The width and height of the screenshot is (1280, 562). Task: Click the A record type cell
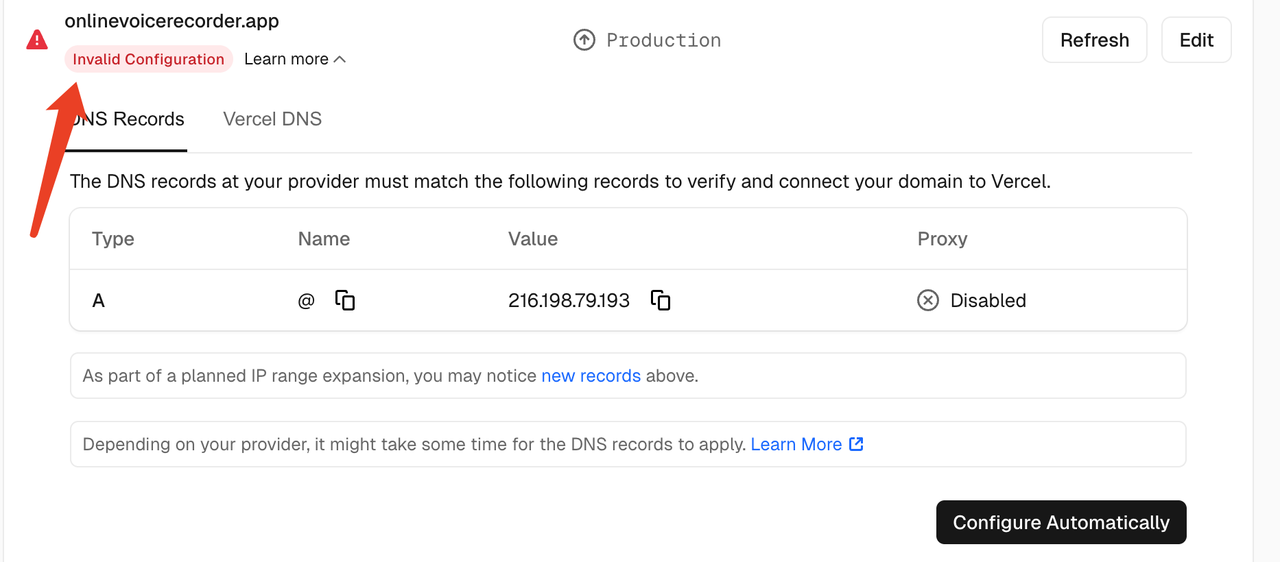tap(98, 300)
